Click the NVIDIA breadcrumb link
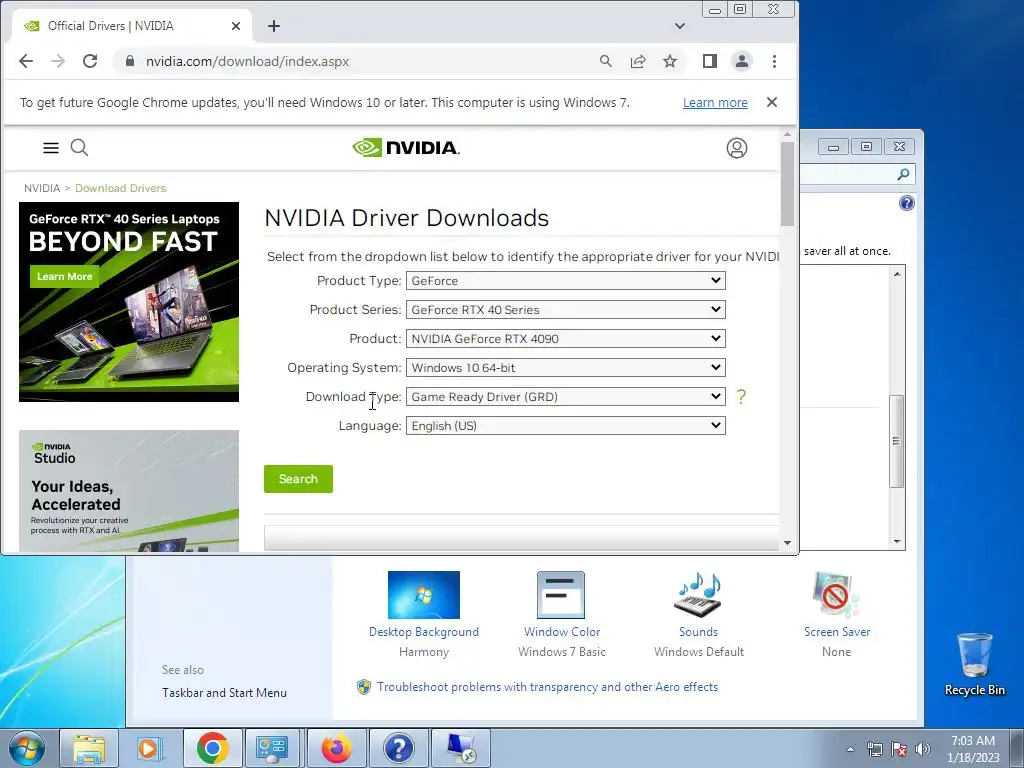 point(42,188)
